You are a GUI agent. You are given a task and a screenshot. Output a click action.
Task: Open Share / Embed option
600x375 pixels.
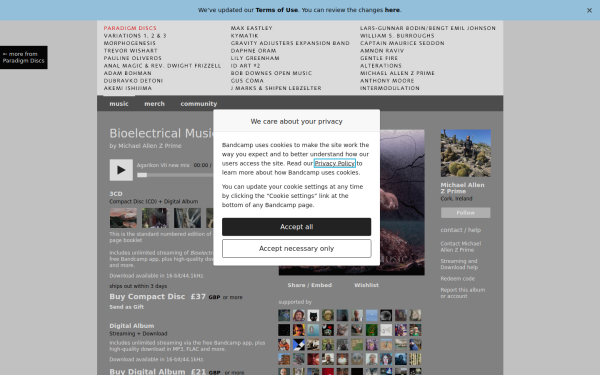310,285
